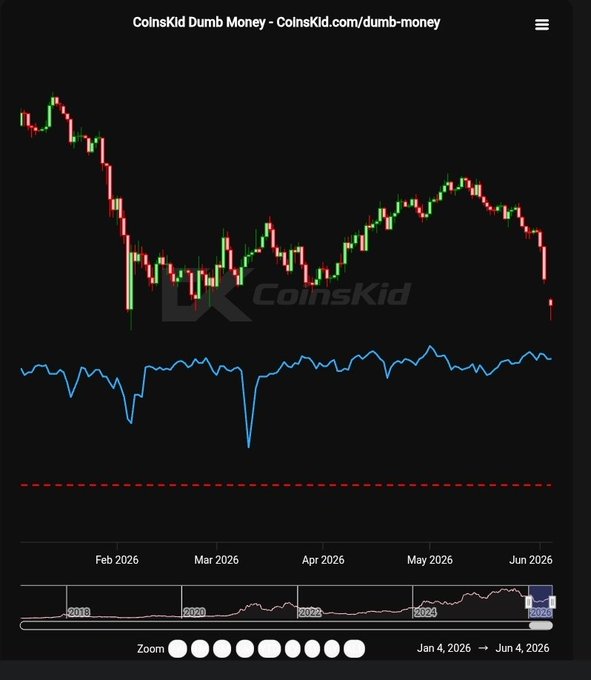Image resolution: width=591 pixels, height=680 pixels.
Task: Click the Mar 2026 axis label
Action: coord(216,560)
